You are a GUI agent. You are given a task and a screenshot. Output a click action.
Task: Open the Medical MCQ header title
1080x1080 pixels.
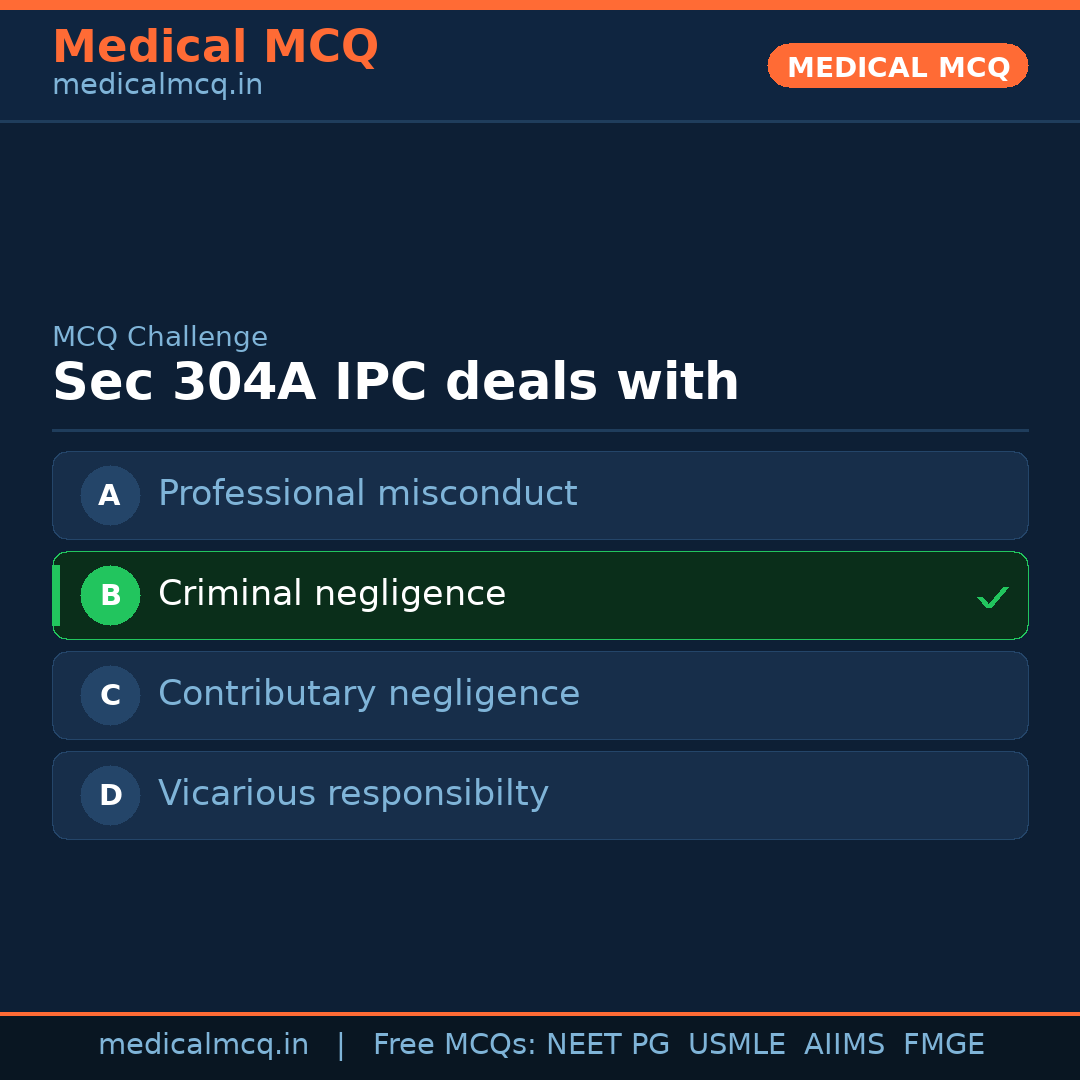pos(215,47)
